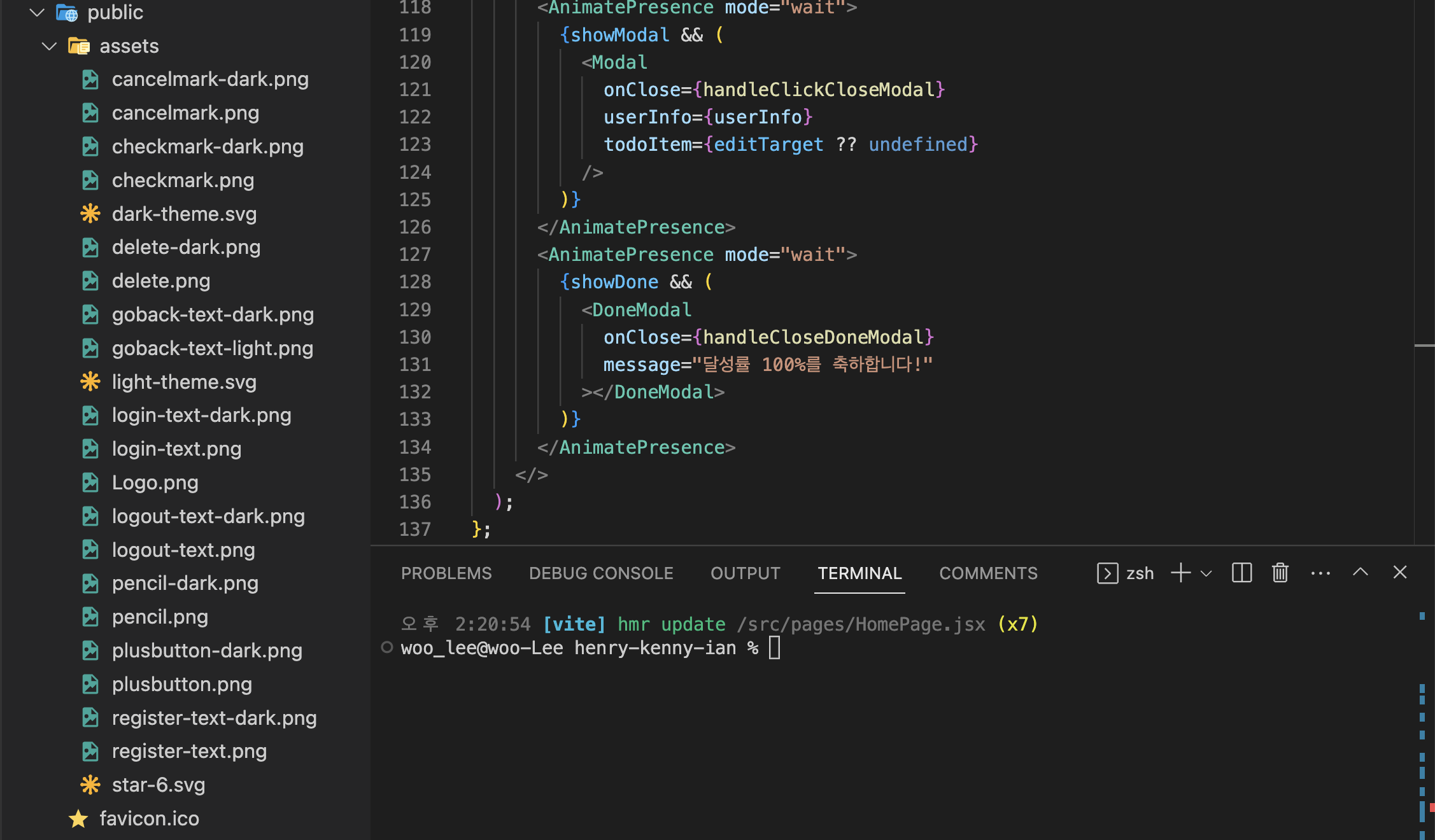Click the dark-theme.svg file icon
Image resolution: width=1435 pixels, height=840 pixels.
(x=90, y=214)
